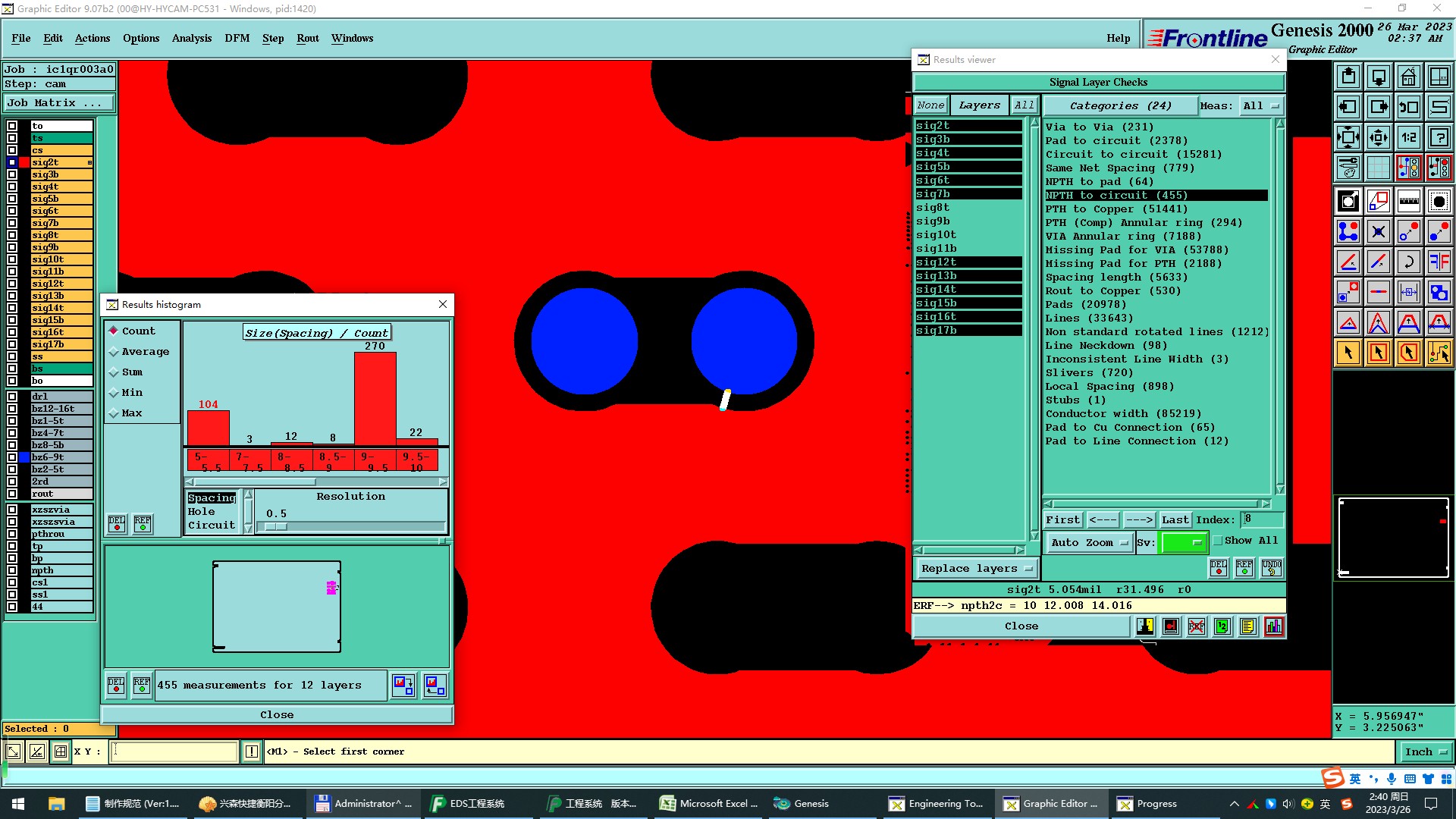The image size is (1456, 819).
Task: Click the next arrow ---> button
Action: tap(1139, 520)
